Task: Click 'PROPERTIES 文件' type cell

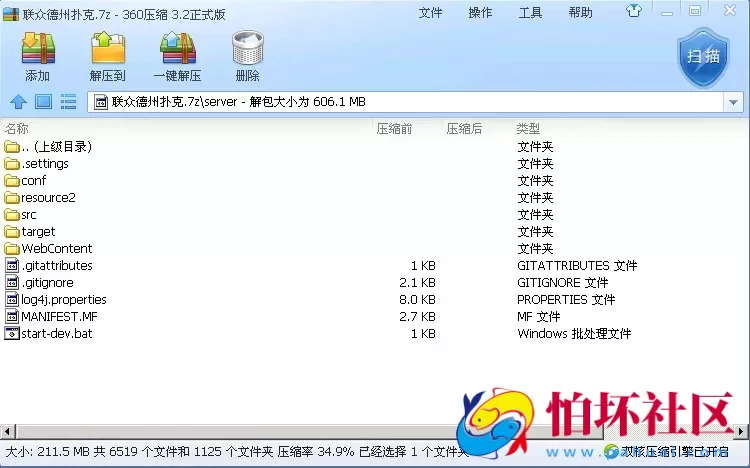Action: (x=566, y=300)
